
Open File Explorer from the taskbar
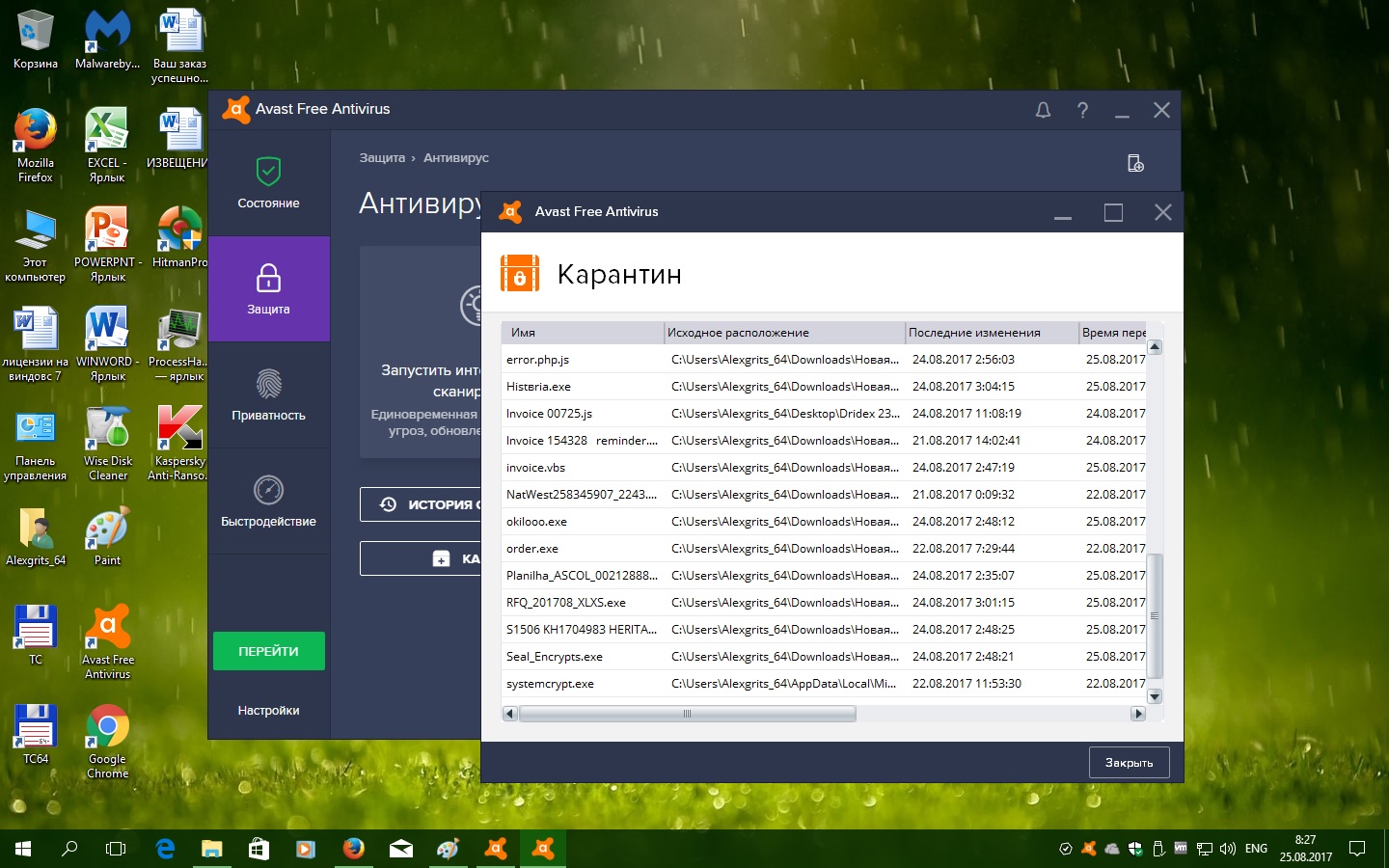[x=211, y=849]
